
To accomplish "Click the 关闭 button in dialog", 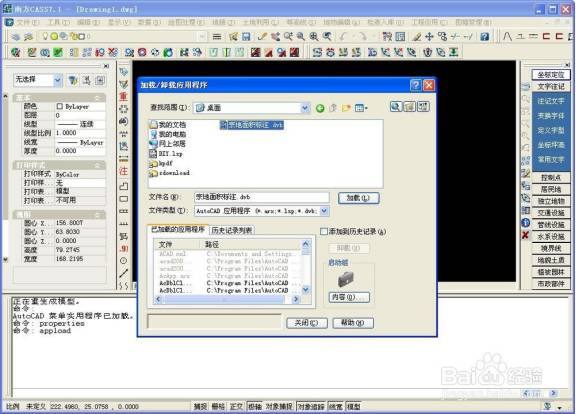I will (x=307, y=323).
